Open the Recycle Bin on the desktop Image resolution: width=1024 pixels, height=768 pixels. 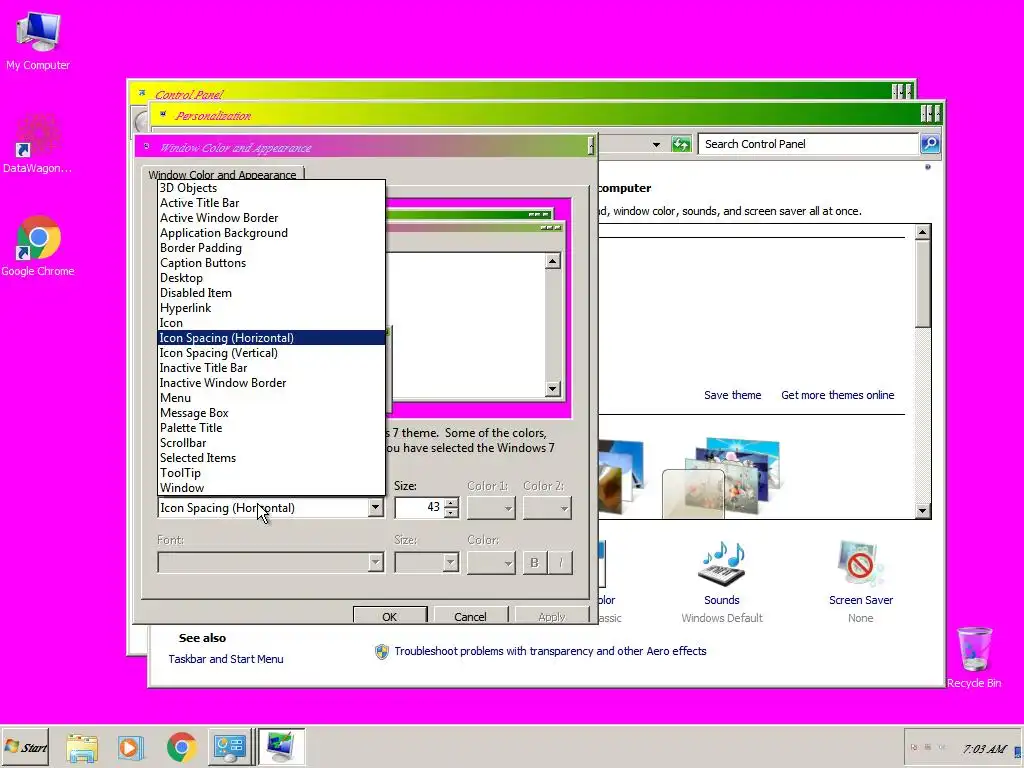click(x=974, y=657)
